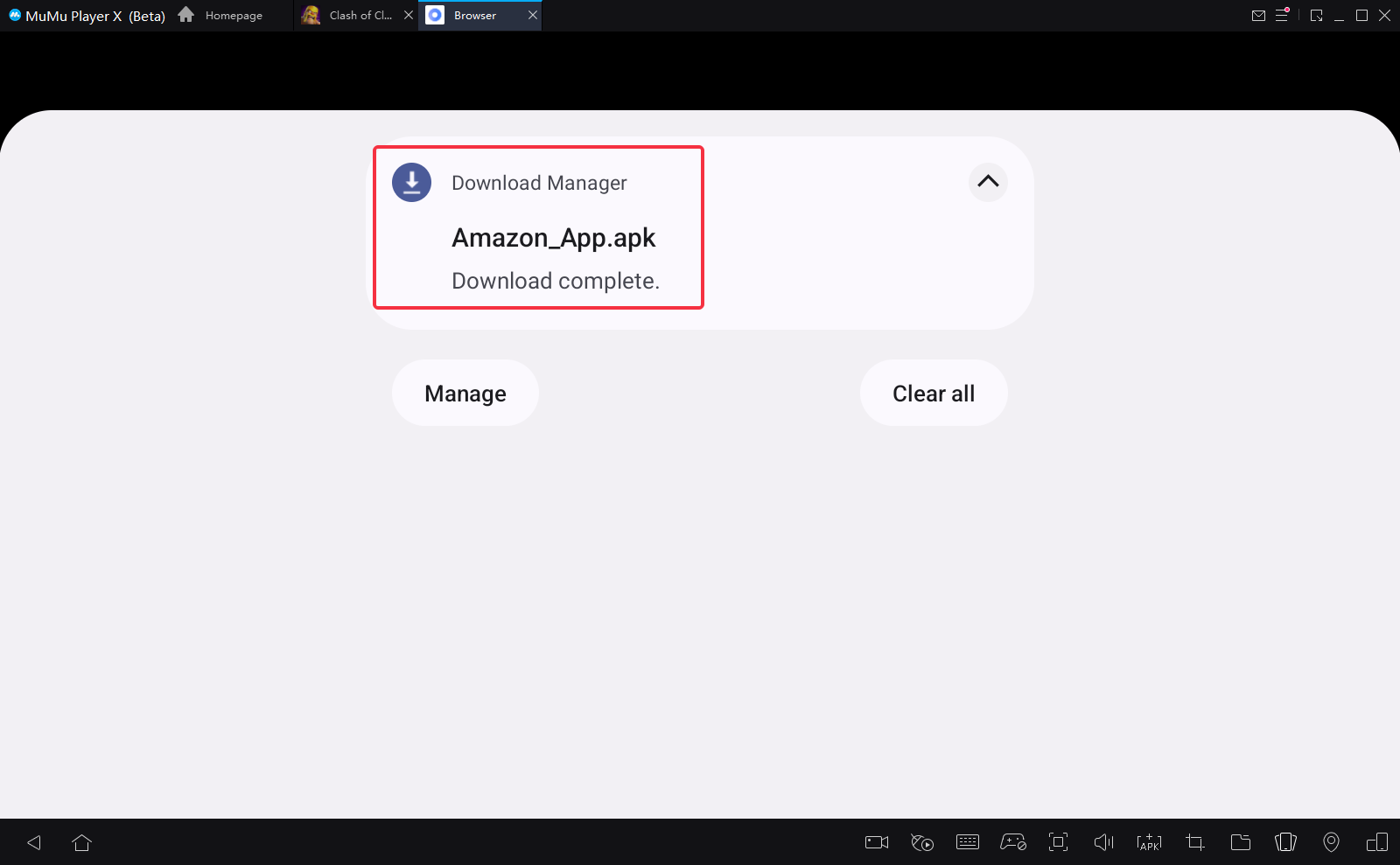
Task: Maximize the MuMu Player window
Action: point(1361,15)
